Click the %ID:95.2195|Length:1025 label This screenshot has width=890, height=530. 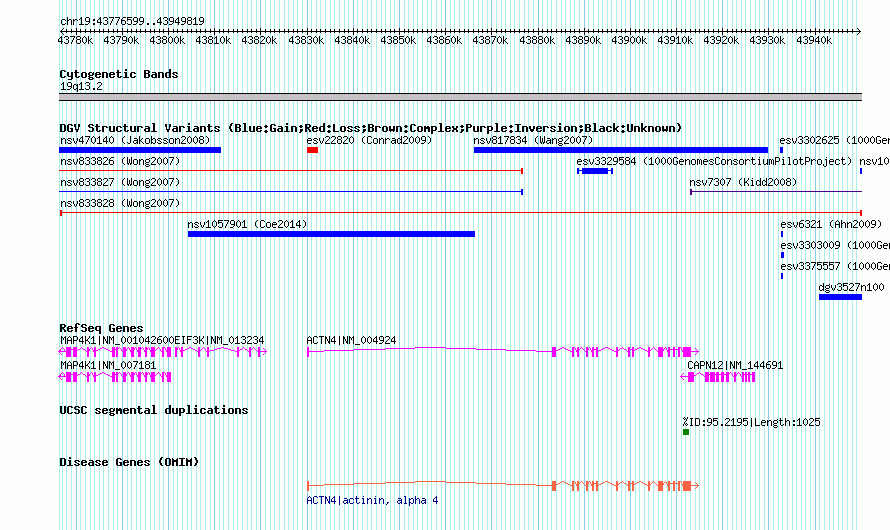[x=752, y=422]
